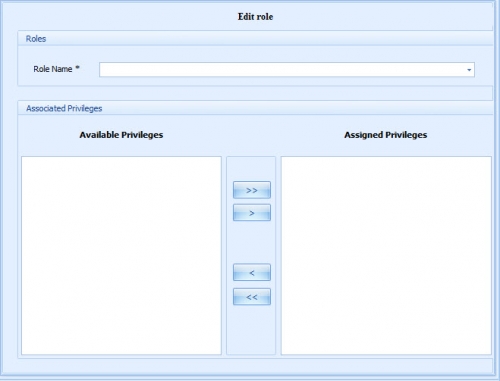Remove all assigned privileges with << button

coord(252,297)
